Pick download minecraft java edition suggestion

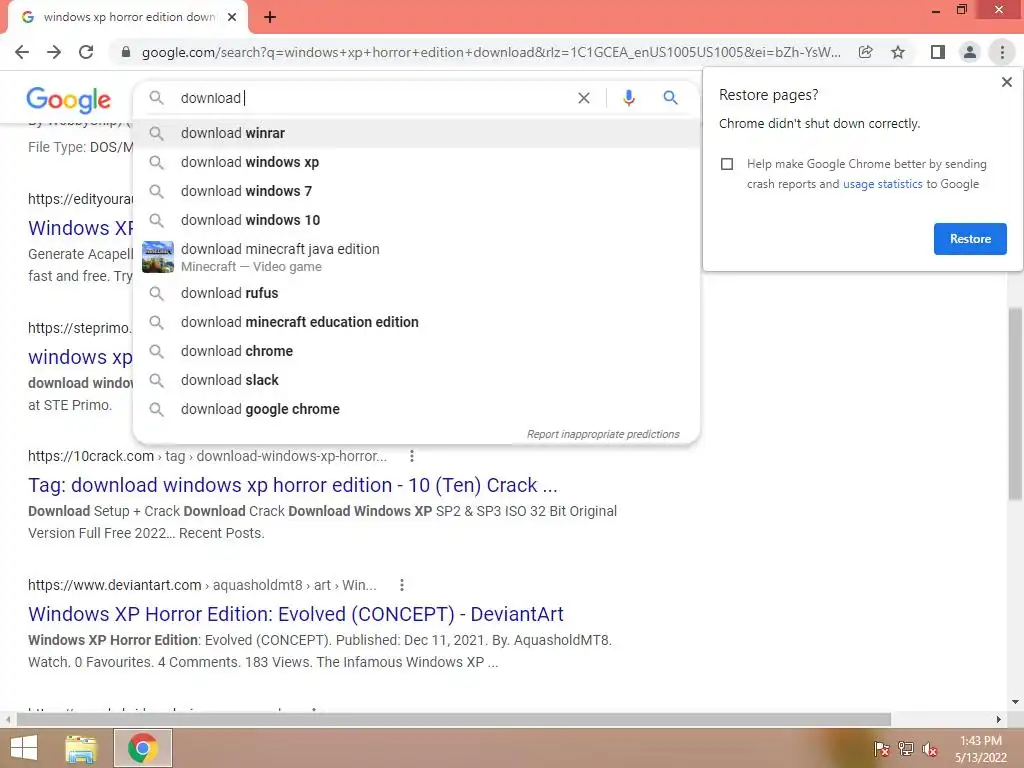click(416, 257)
